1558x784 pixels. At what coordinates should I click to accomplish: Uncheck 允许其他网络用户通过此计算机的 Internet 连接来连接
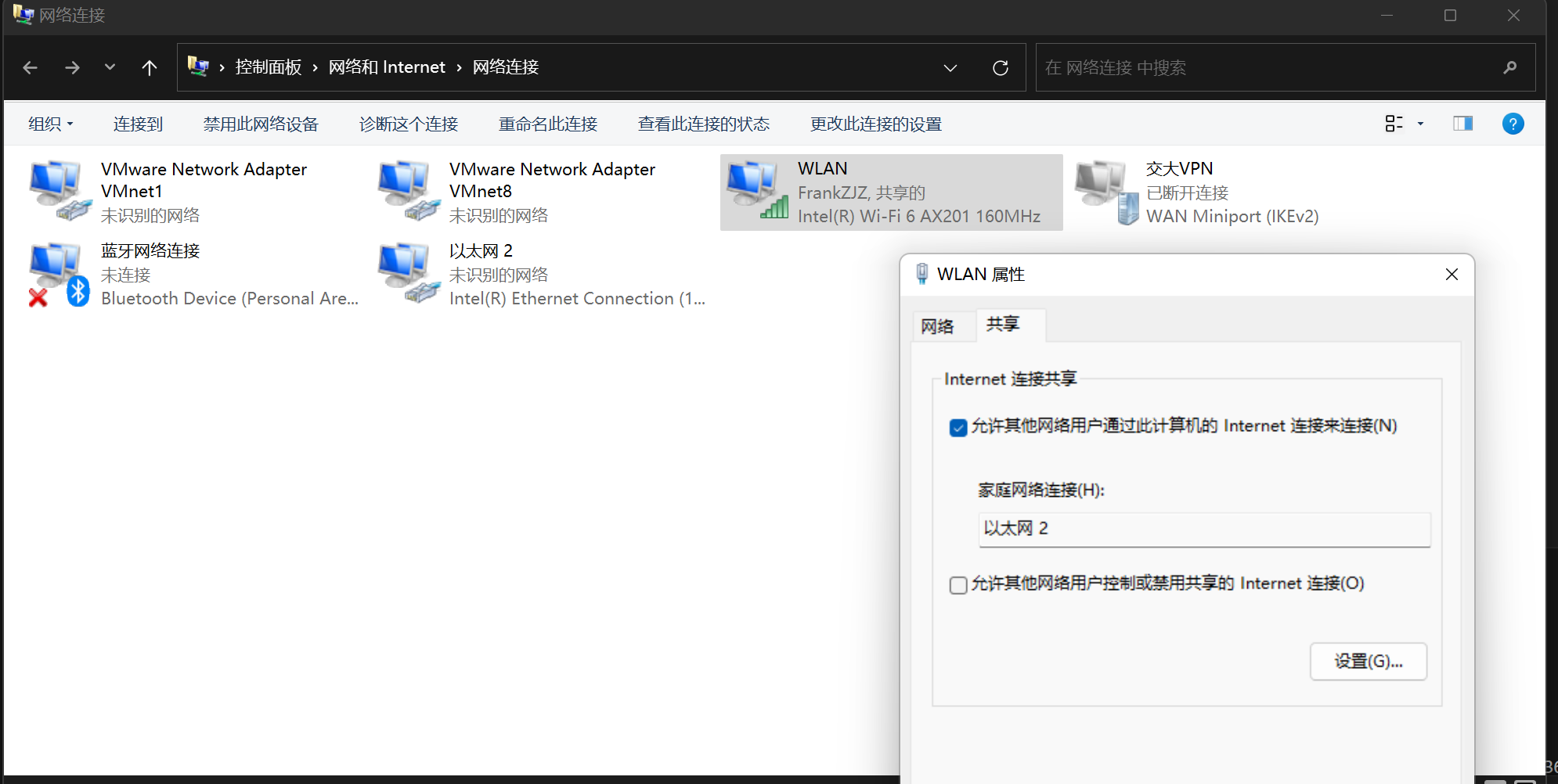958,427
